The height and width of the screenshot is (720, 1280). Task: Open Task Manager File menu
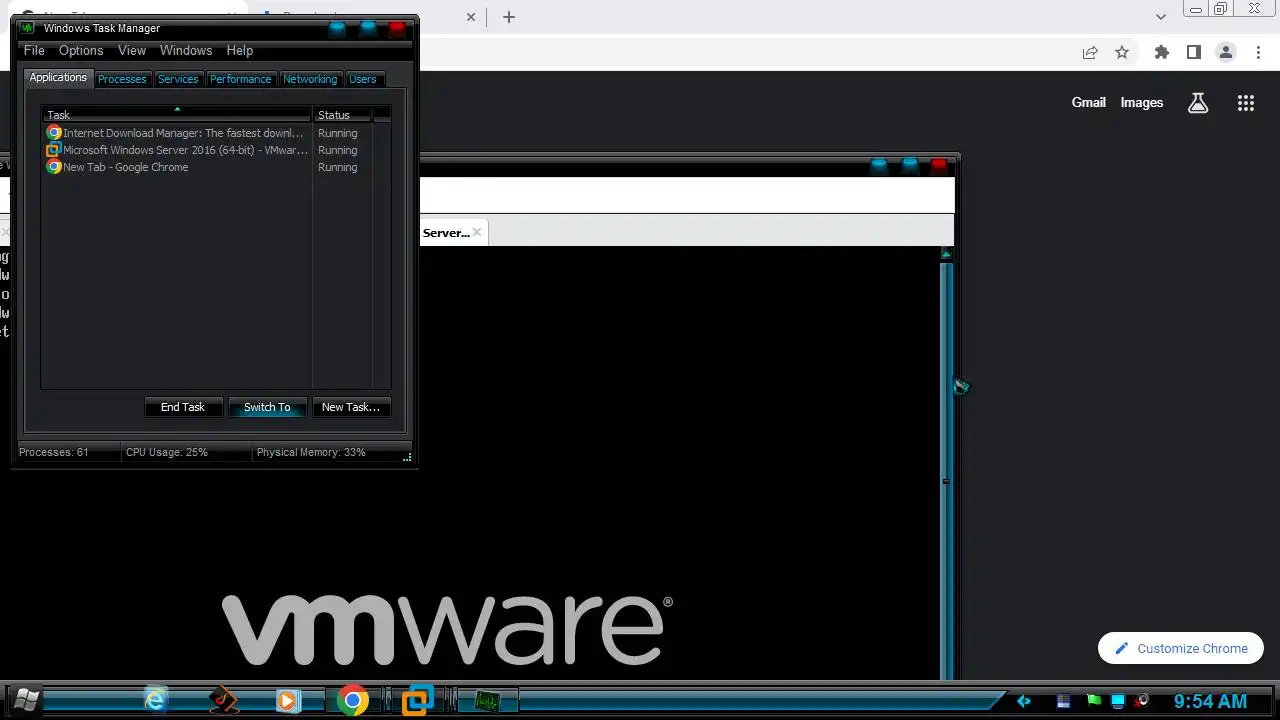[34, 50]
